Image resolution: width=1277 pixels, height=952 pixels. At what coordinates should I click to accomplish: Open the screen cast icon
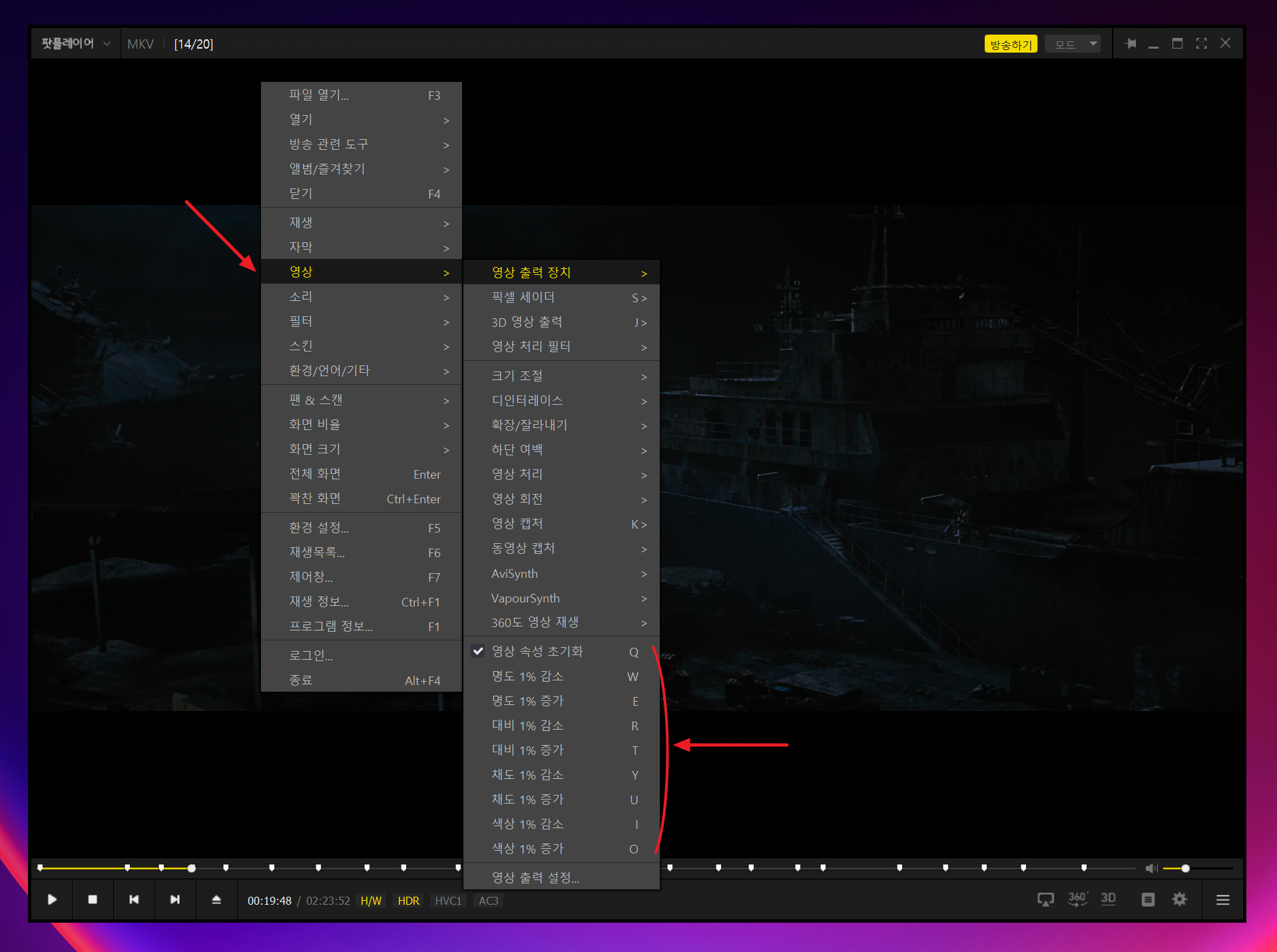pos(1045,900)
